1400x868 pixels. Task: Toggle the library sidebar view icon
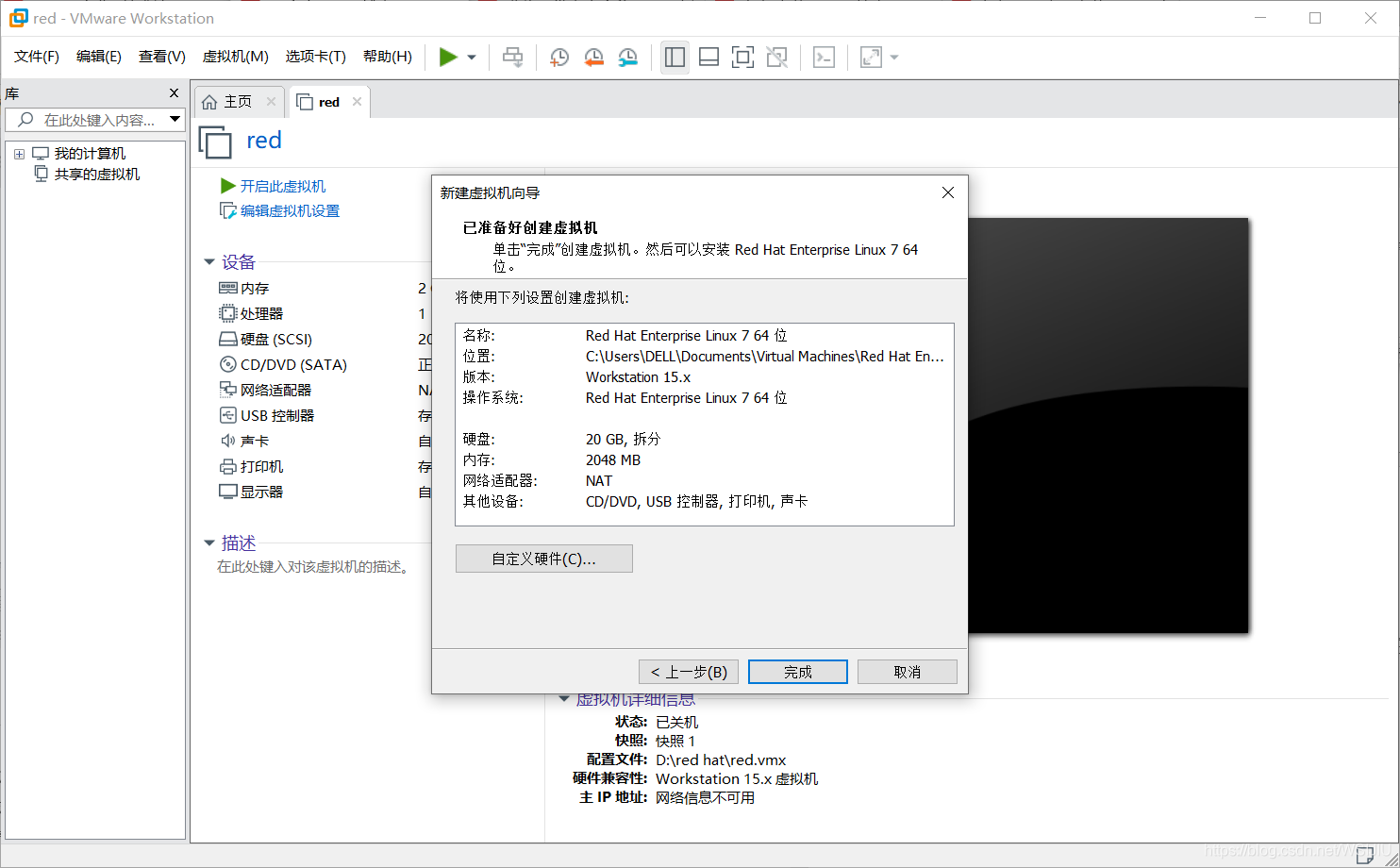point(675,58)
